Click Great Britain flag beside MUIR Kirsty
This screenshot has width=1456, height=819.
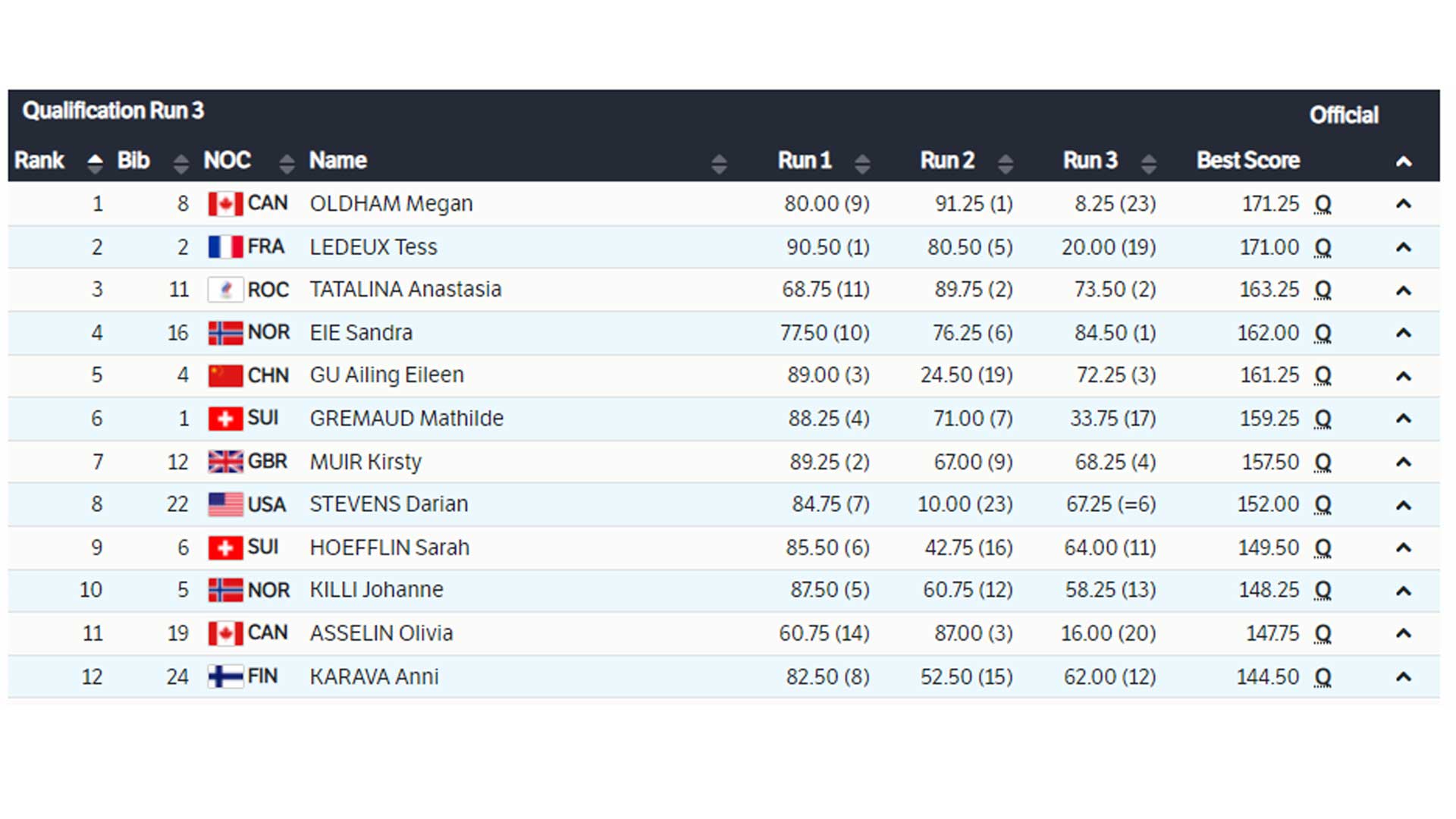[x=225, y=462]
